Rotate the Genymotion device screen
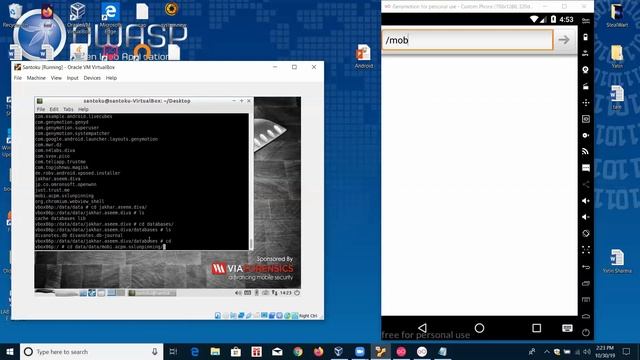 point(586,233)
